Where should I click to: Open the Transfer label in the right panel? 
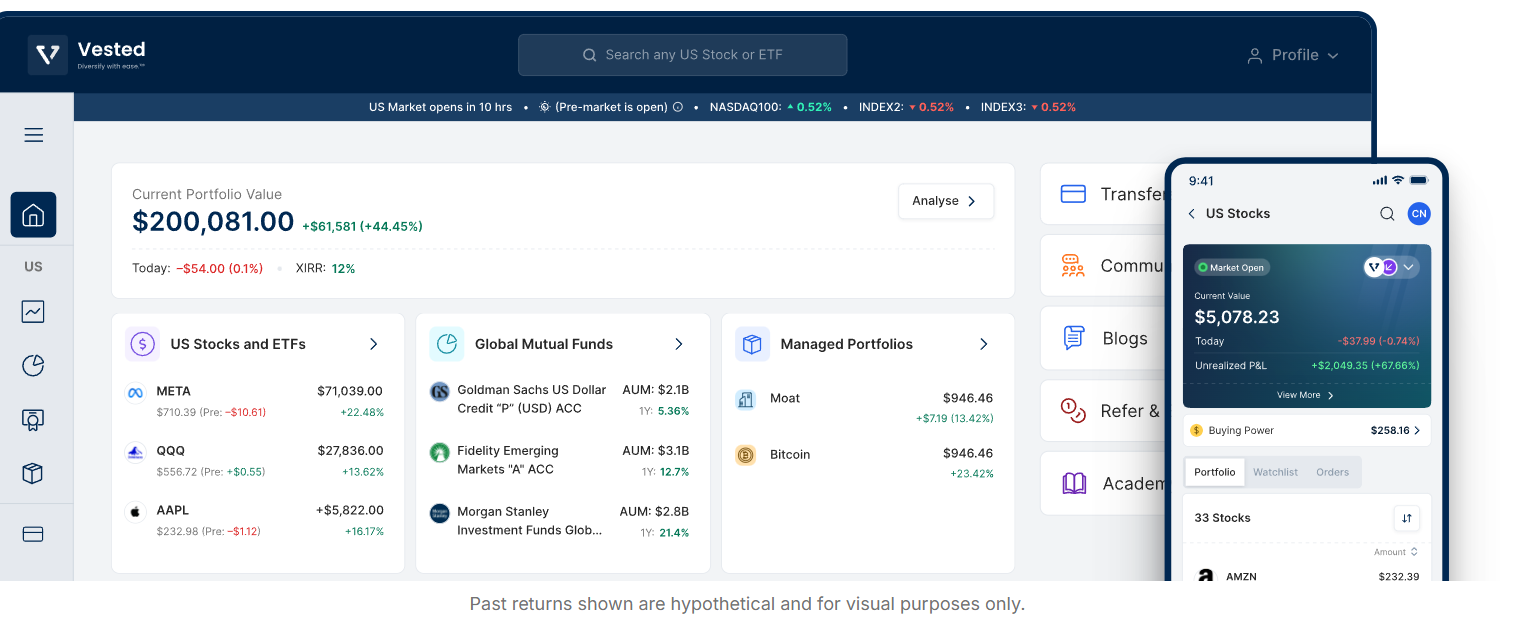pos(1133,194)
